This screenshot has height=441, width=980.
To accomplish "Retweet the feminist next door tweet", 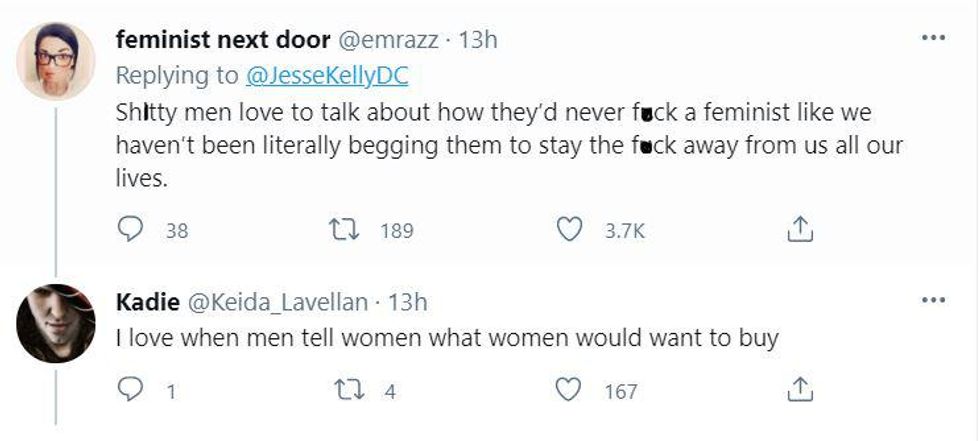I will click(349, 231).
